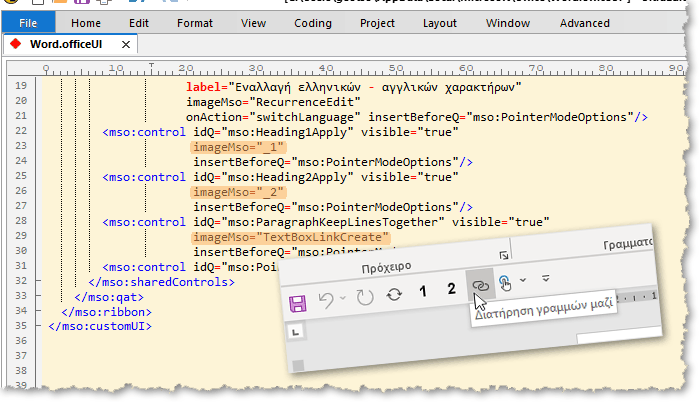The height and width of the screenshot is (402, 699).
Task: Click the touch/pointer mode hand icon
Action: [x=505, y=283]
